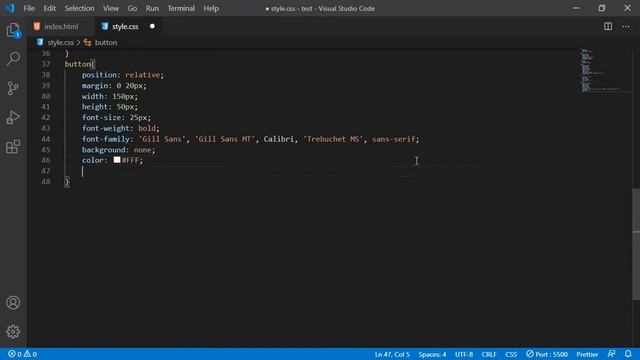Image resolution: width=640 pixels, height=360 pixels.
Task: Click the Port : 5500 live server indicator
Action: pyautogui.click(x=547, y=354)
